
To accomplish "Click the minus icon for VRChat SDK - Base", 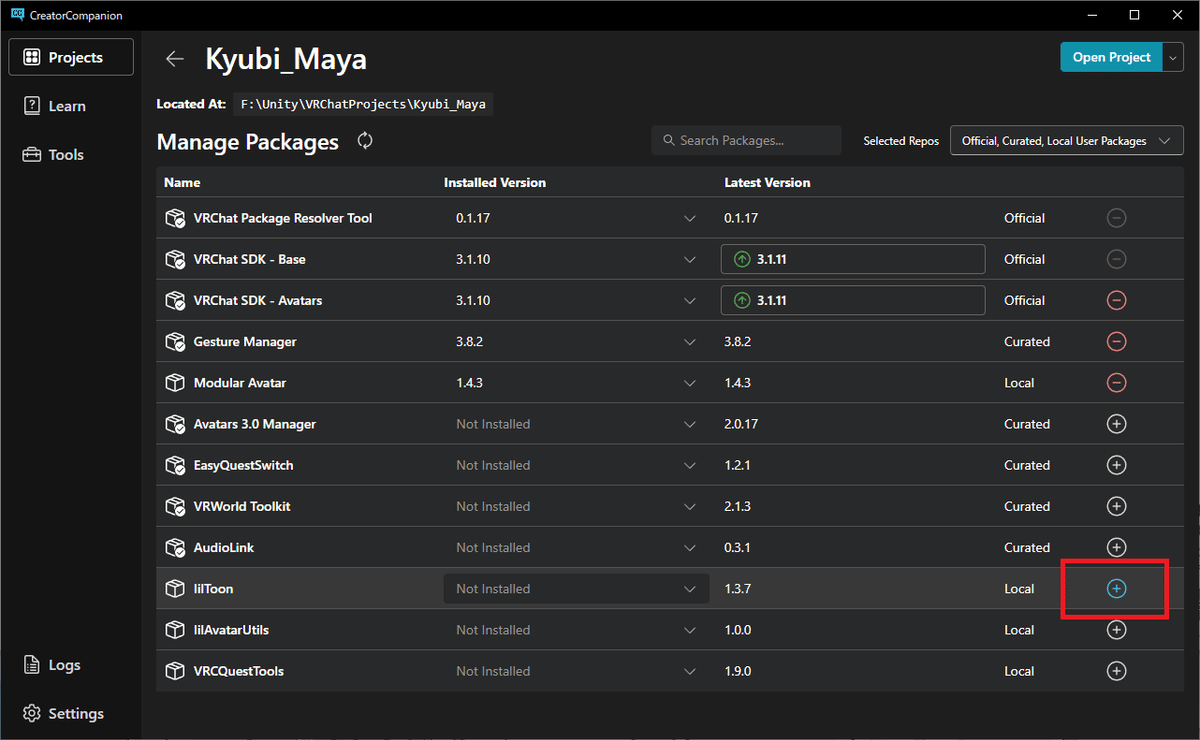I will (1117, 259).
